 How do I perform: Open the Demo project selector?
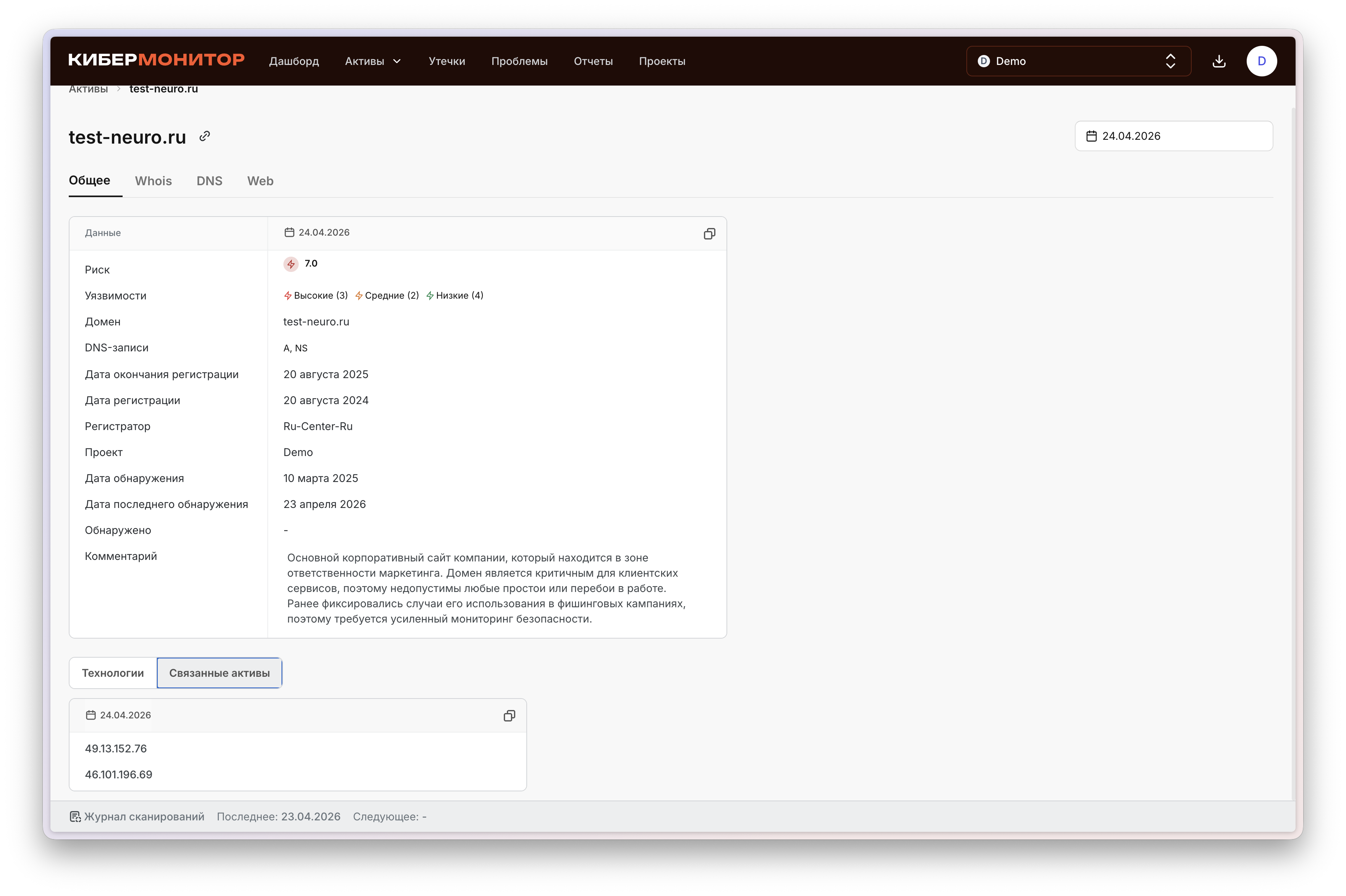(x=1077, y=61)
